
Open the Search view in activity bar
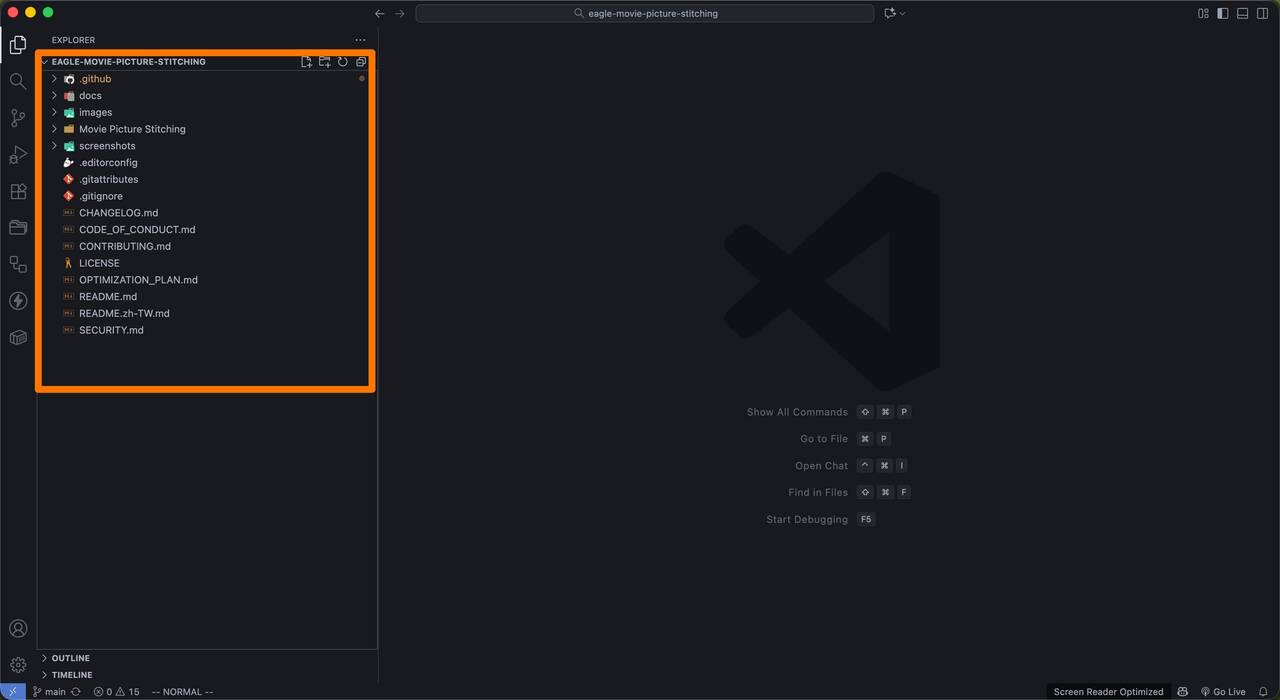click(x=18, y=81)
